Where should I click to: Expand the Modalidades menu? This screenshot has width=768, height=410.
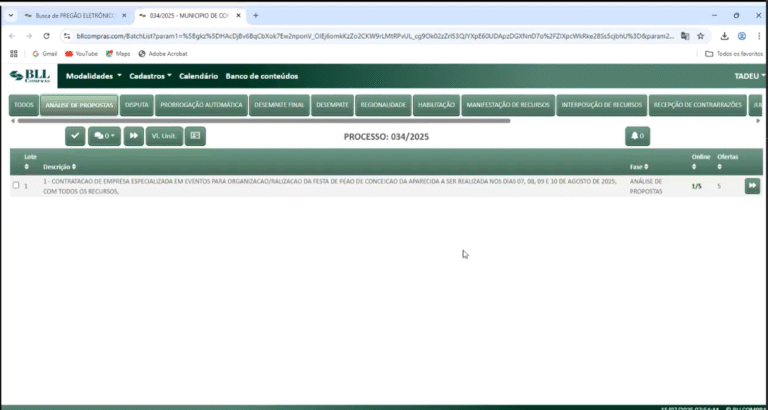tap(94, 76)
